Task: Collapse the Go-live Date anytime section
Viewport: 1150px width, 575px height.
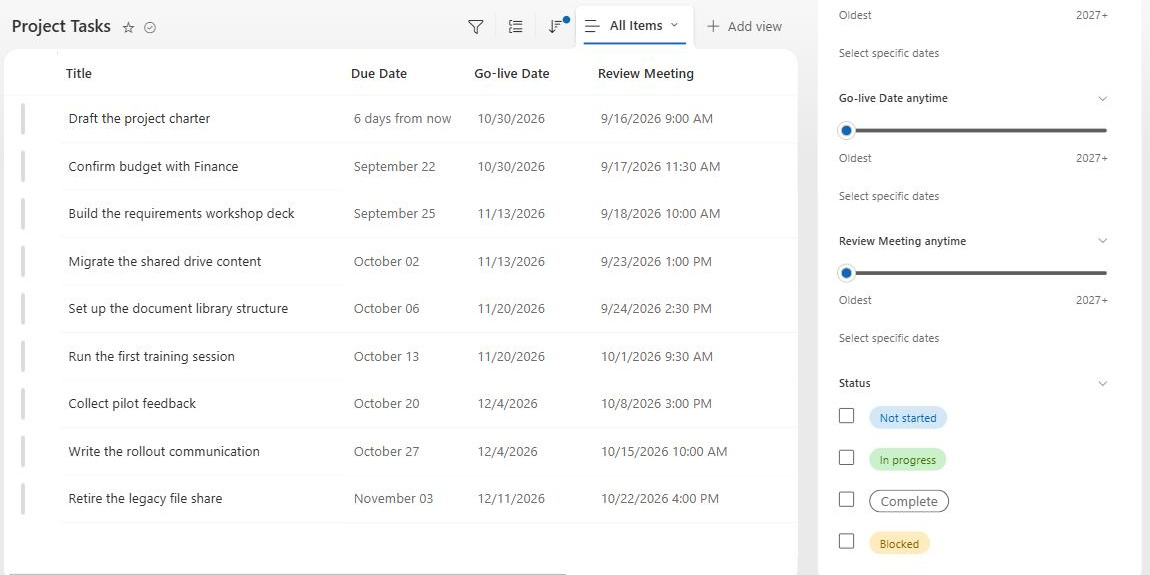Action: [x=1102, y=98]
